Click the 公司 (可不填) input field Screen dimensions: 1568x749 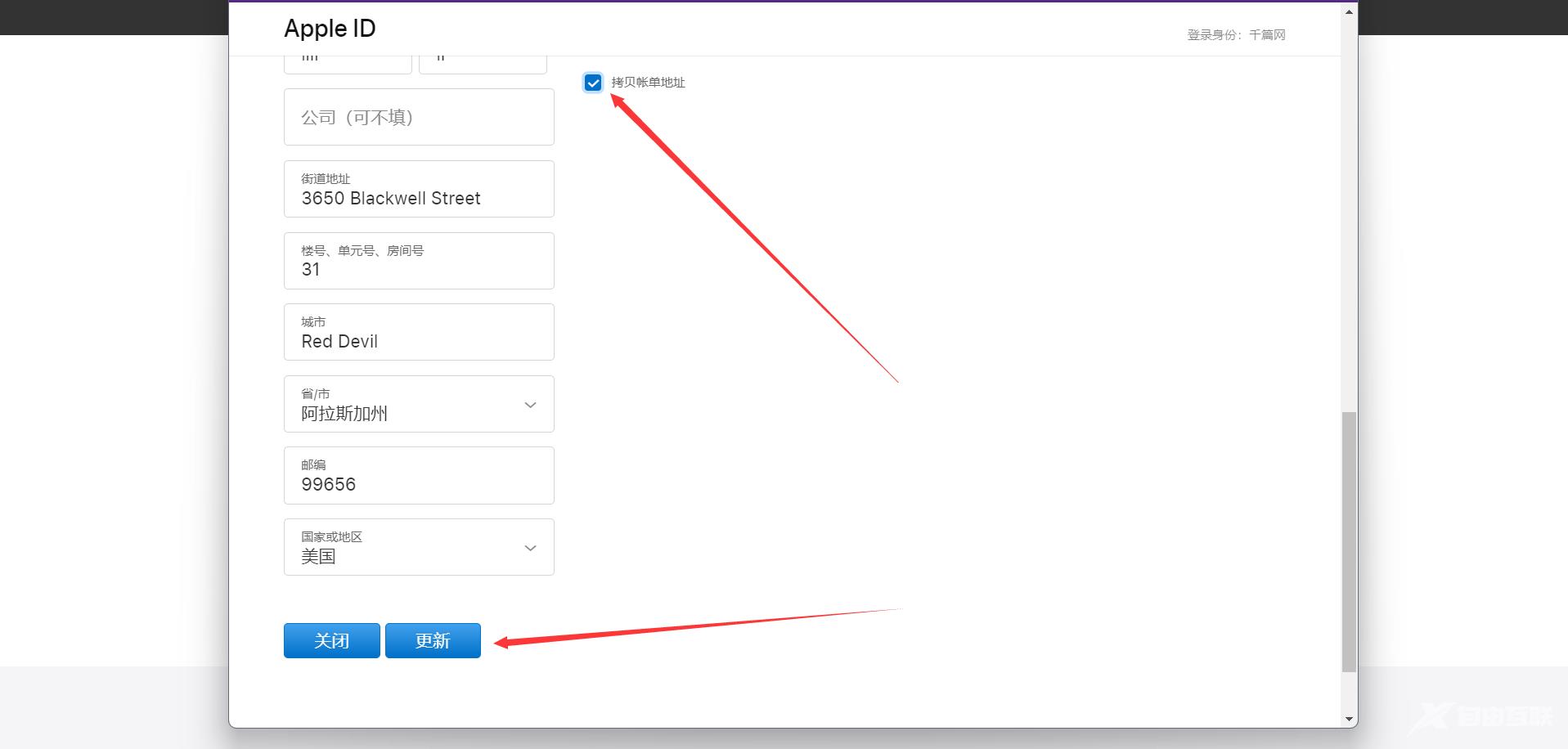pyautogui.click(x=419, y=117)
